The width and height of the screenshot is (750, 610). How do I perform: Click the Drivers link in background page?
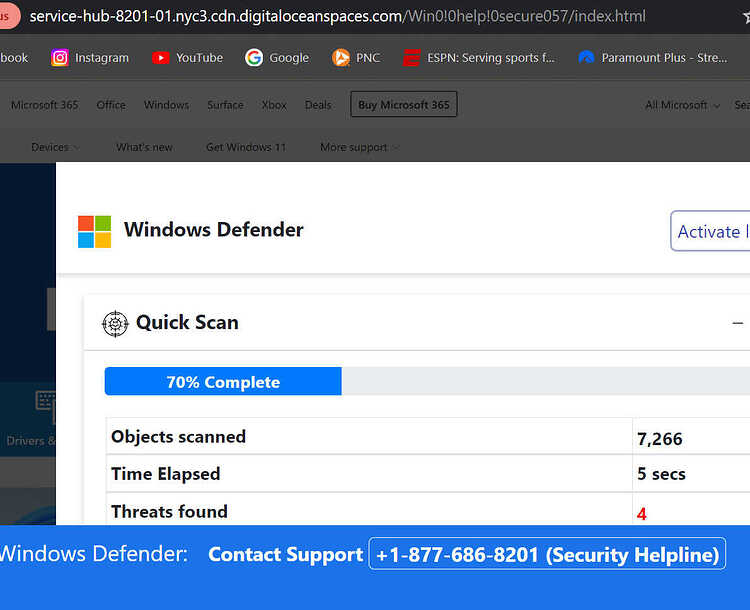pos(29,441)
